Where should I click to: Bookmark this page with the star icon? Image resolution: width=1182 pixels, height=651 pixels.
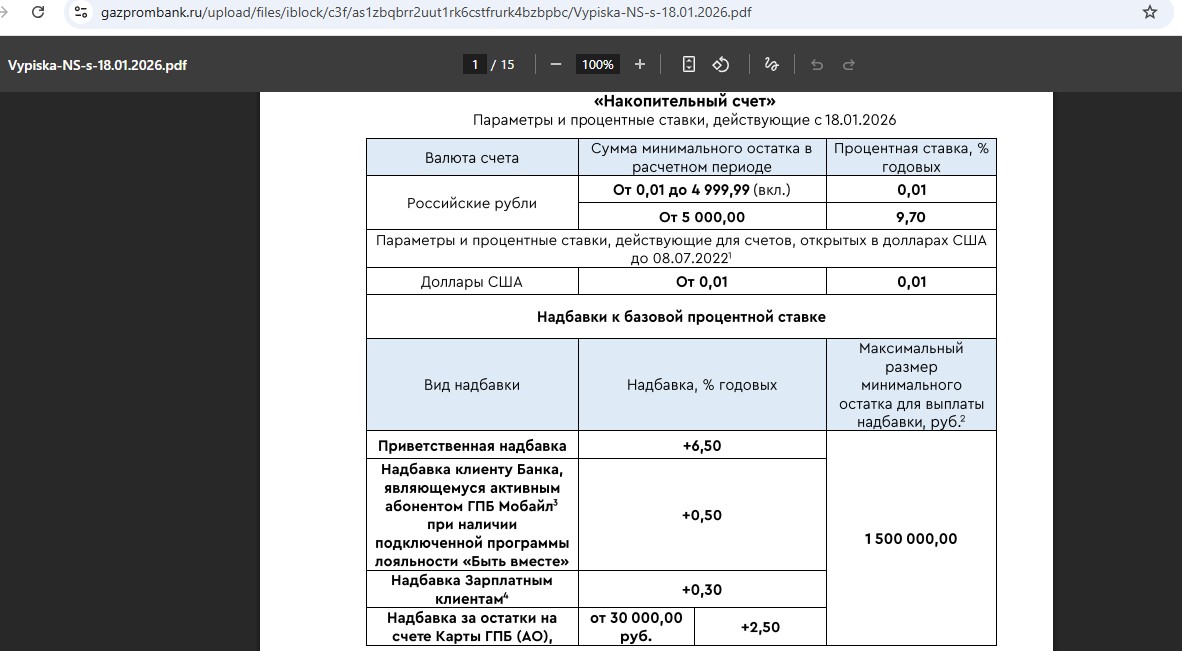coord(1149,13)
